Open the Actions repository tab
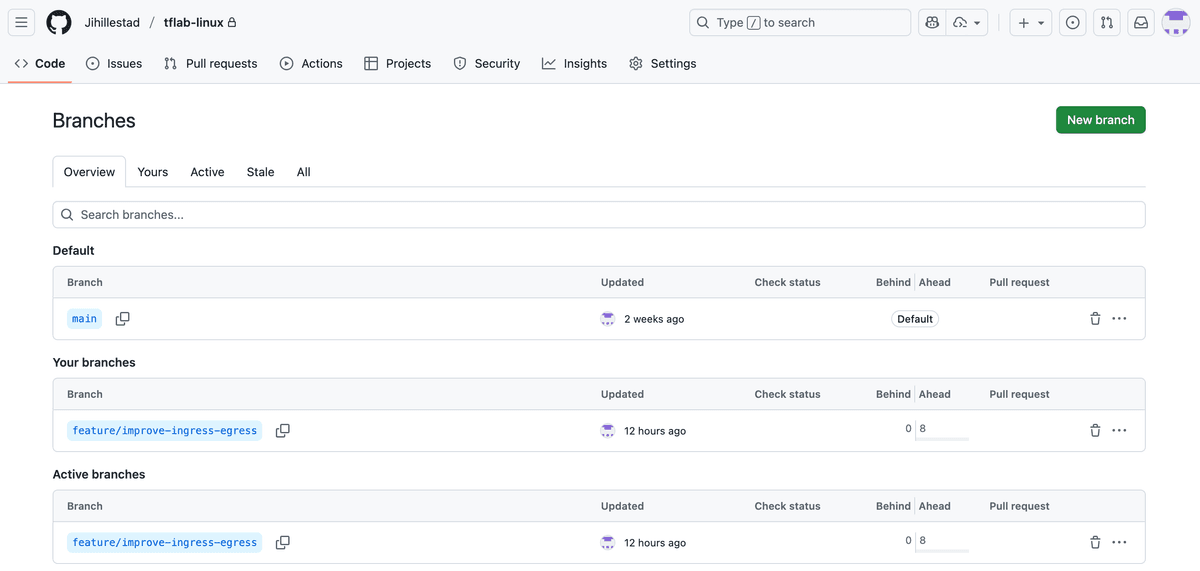The width and height of the screenshot is (1200, 571). [311, 63]
